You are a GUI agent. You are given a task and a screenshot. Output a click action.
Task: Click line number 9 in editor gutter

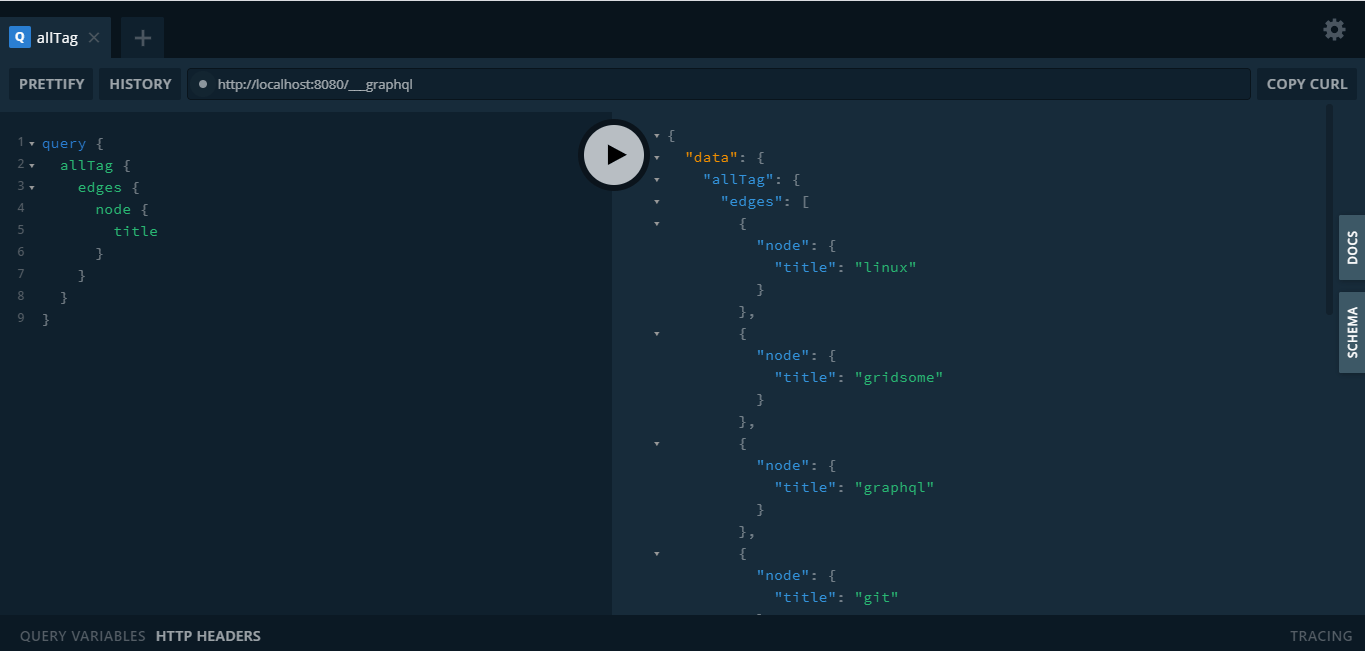click(x=21, y=318)
